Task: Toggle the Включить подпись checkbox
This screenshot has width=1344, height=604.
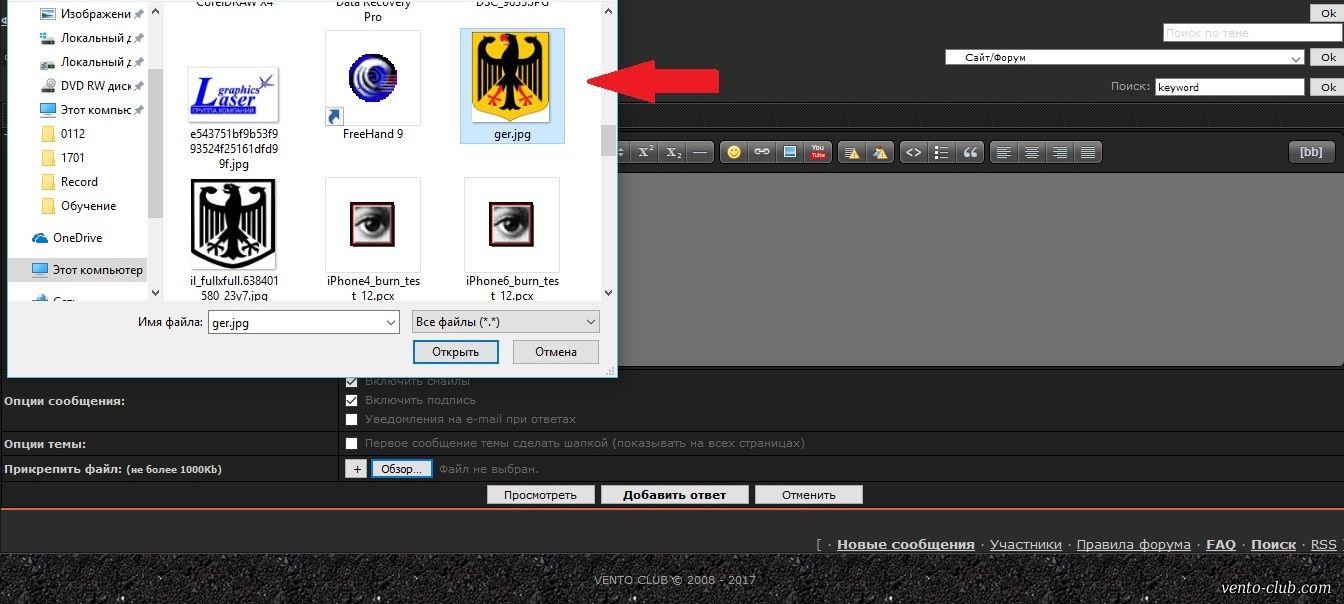Action: (351, 400)
